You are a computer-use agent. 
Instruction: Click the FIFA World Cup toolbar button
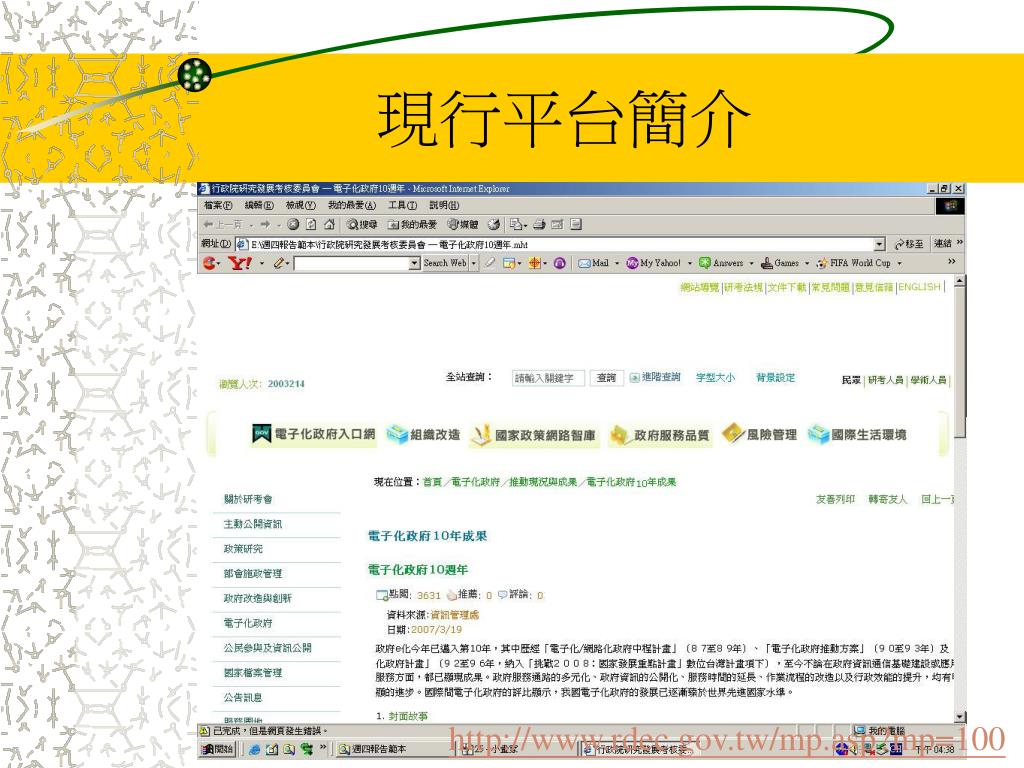click(x=854, y=263)
